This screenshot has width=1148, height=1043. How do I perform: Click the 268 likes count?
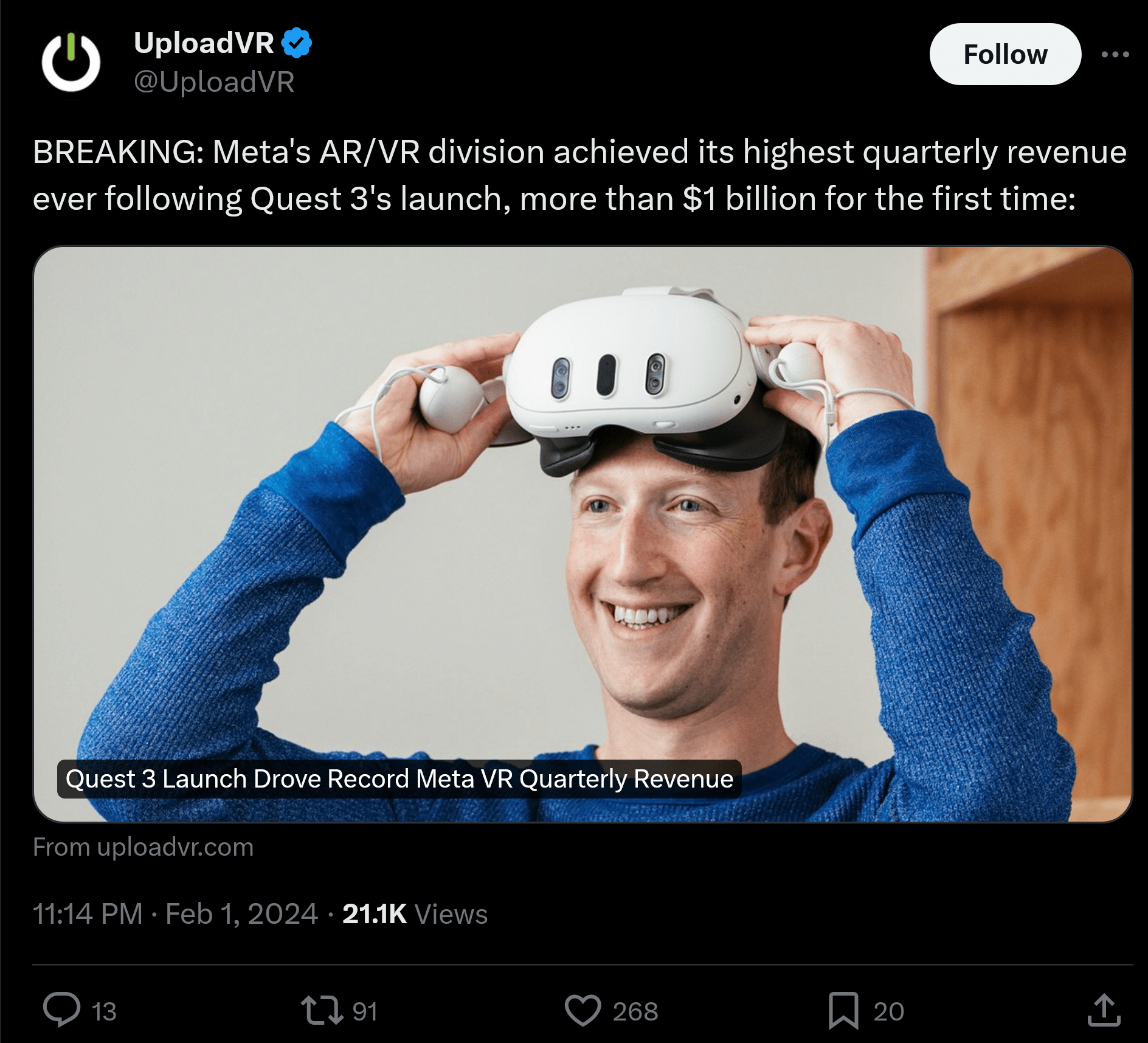[x=635, y=1011]
